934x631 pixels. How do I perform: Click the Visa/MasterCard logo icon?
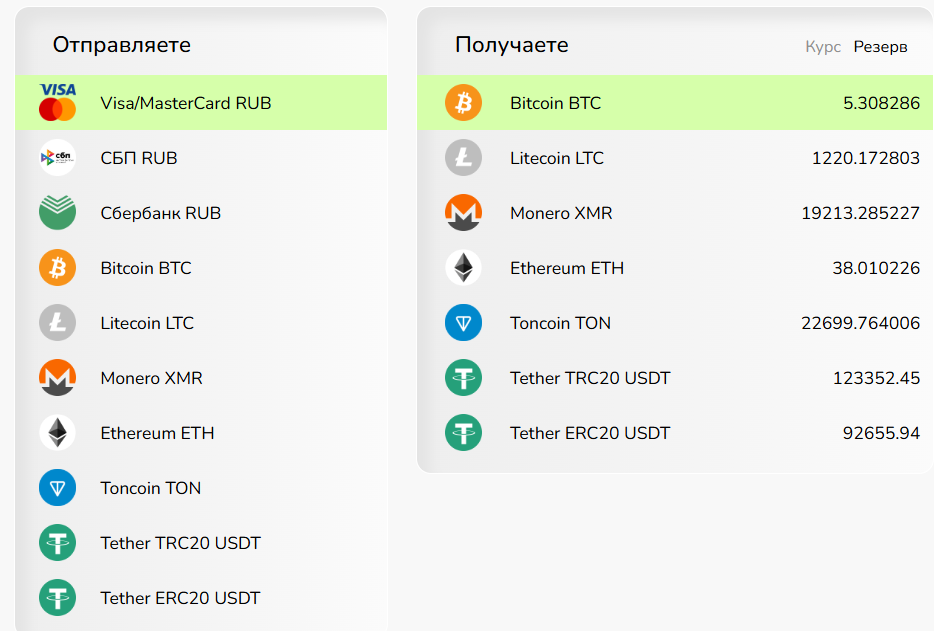pos(57,103)
